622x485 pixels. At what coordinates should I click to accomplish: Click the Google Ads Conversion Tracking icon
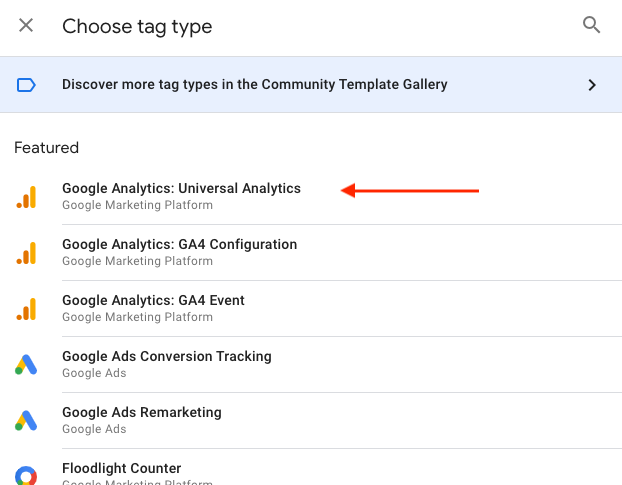(x=26, y=365)
